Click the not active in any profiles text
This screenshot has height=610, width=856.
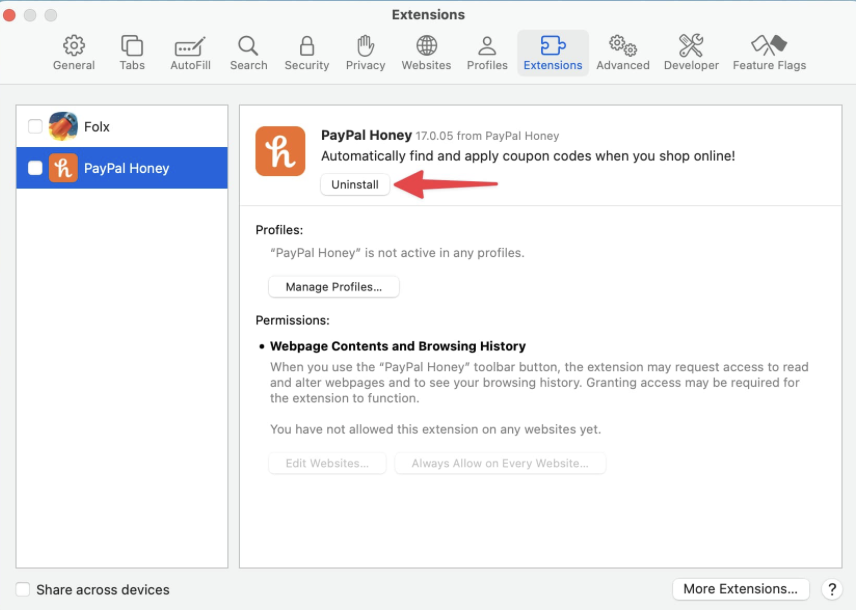click(x=397, y=253)
